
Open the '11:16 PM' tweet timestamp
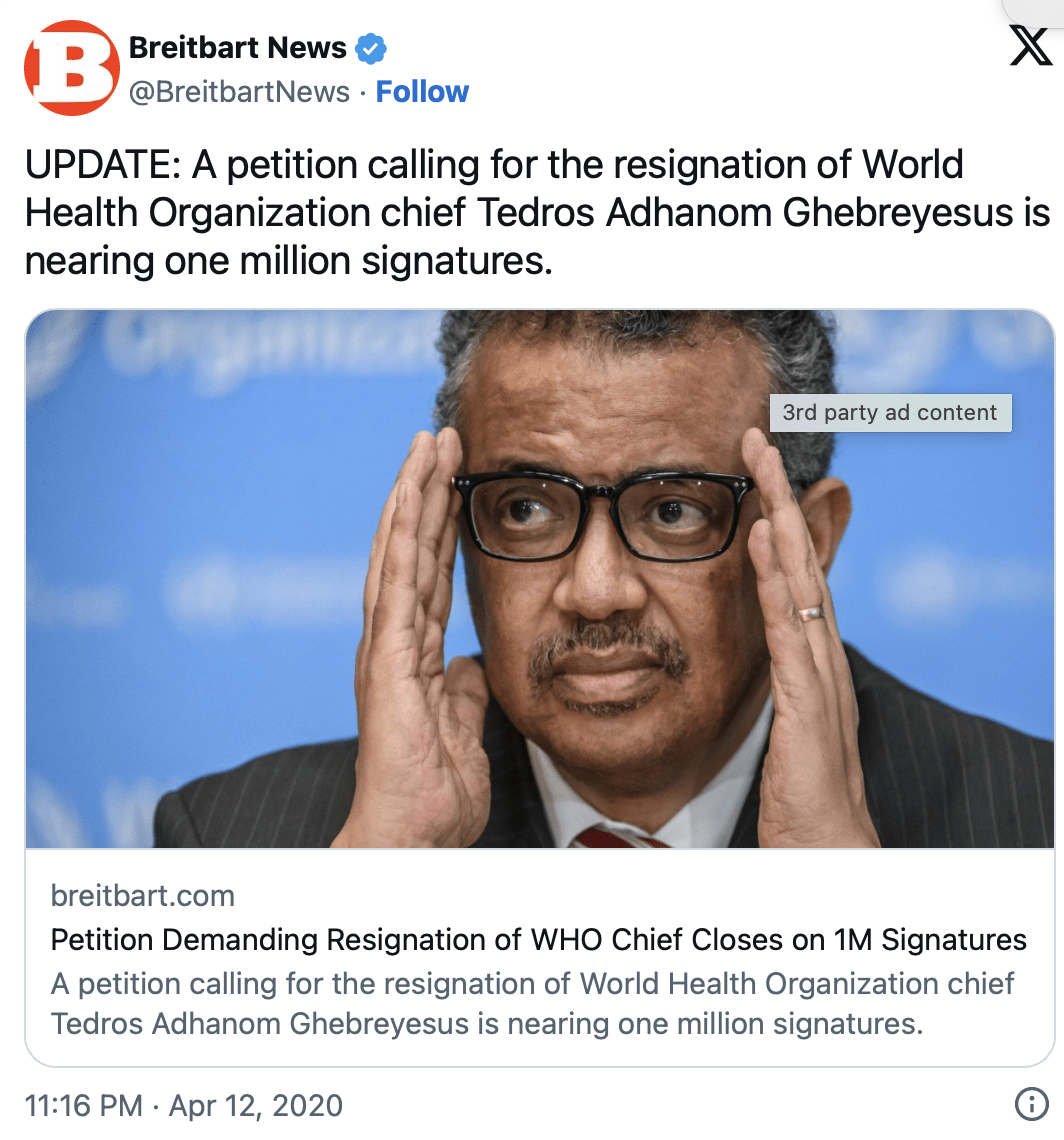[84, 1105]
